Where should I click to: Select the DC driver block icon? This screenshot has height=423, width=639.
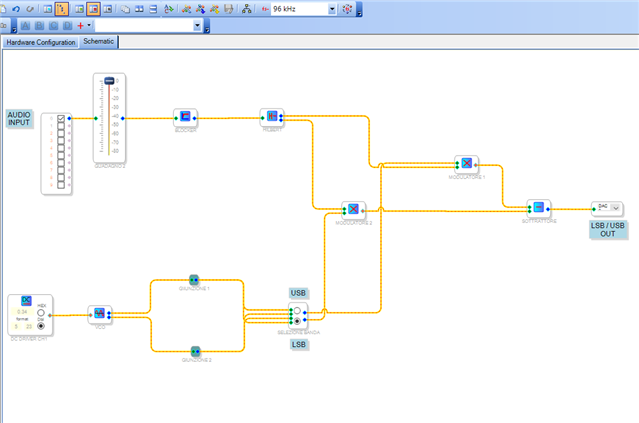pyautogui.click(x=26, y=301)
